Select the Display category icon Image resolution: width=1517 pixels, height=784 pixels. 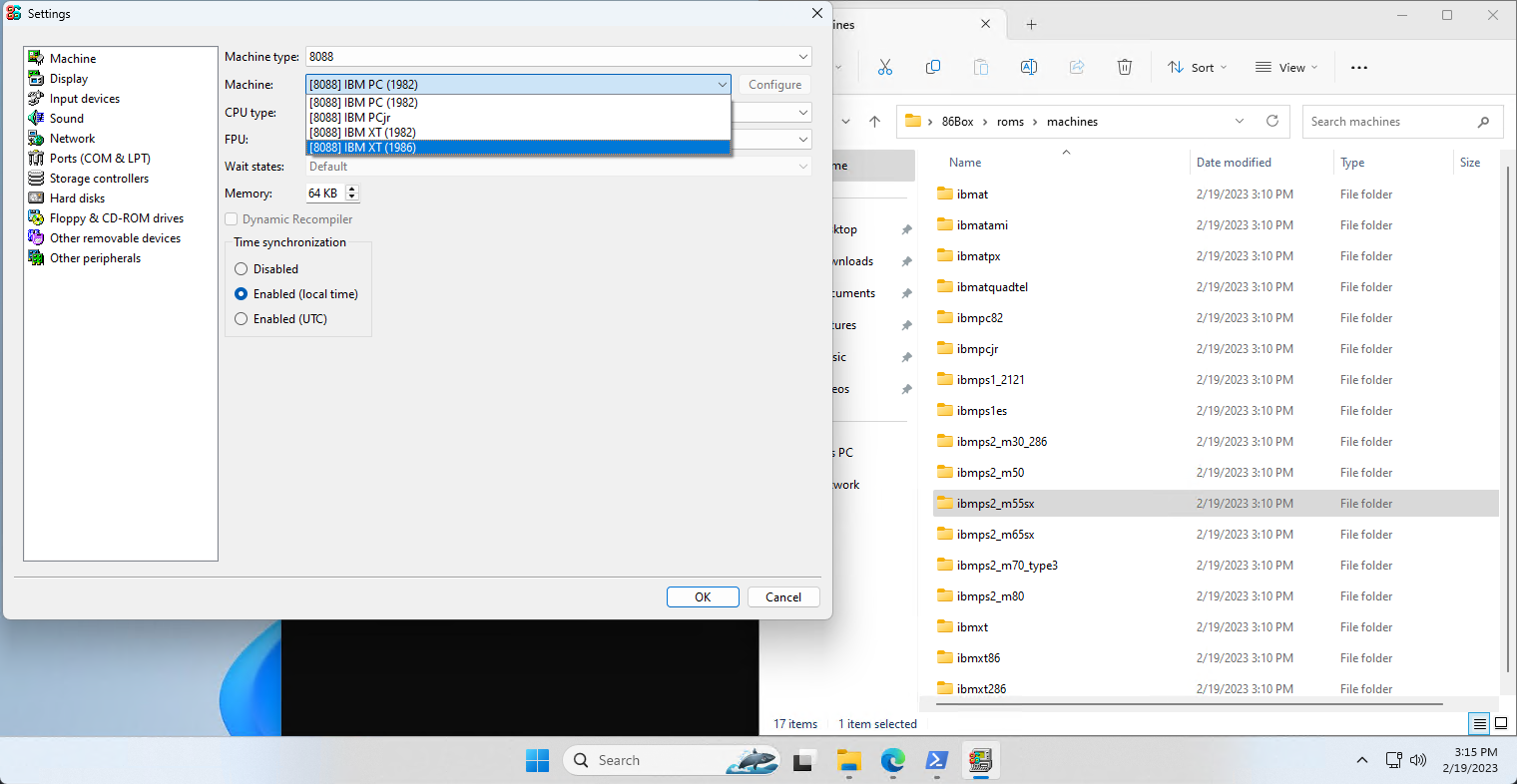tap(68, 78)
